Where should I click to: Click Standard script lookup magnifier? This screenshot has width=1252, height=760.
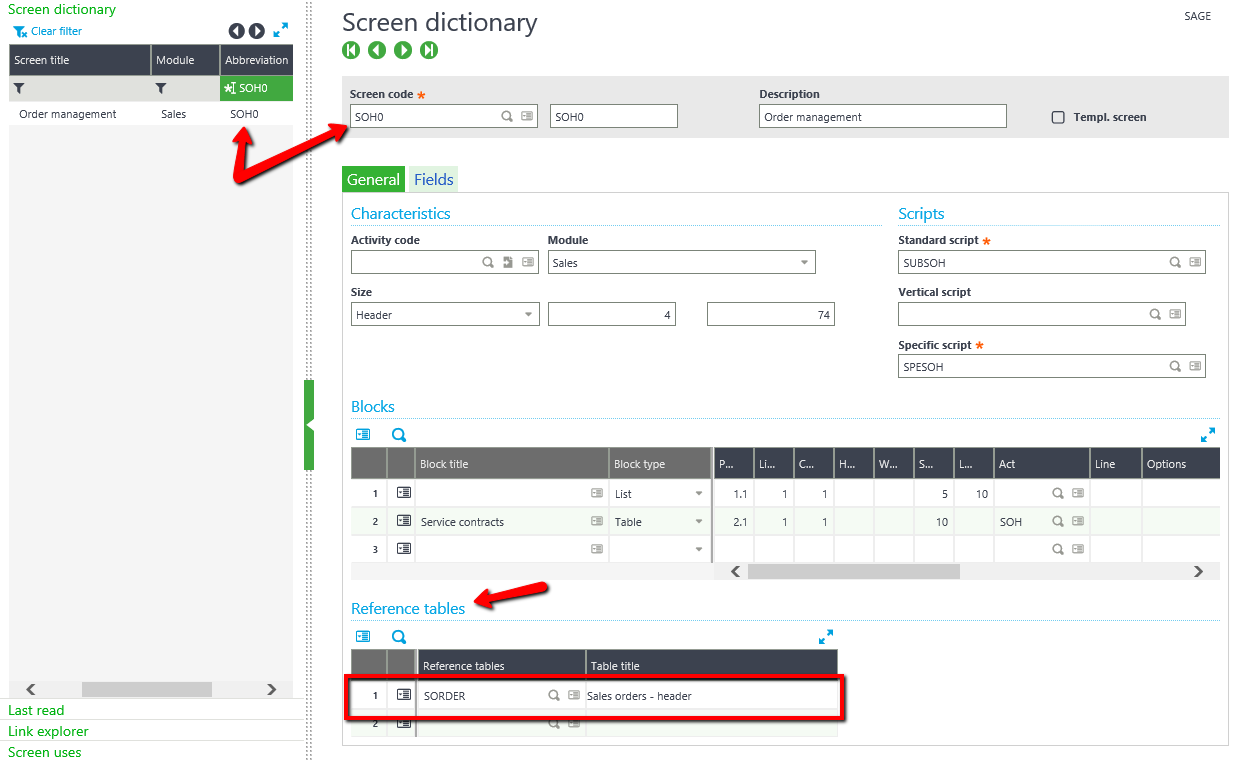(x=1176, y=263)
